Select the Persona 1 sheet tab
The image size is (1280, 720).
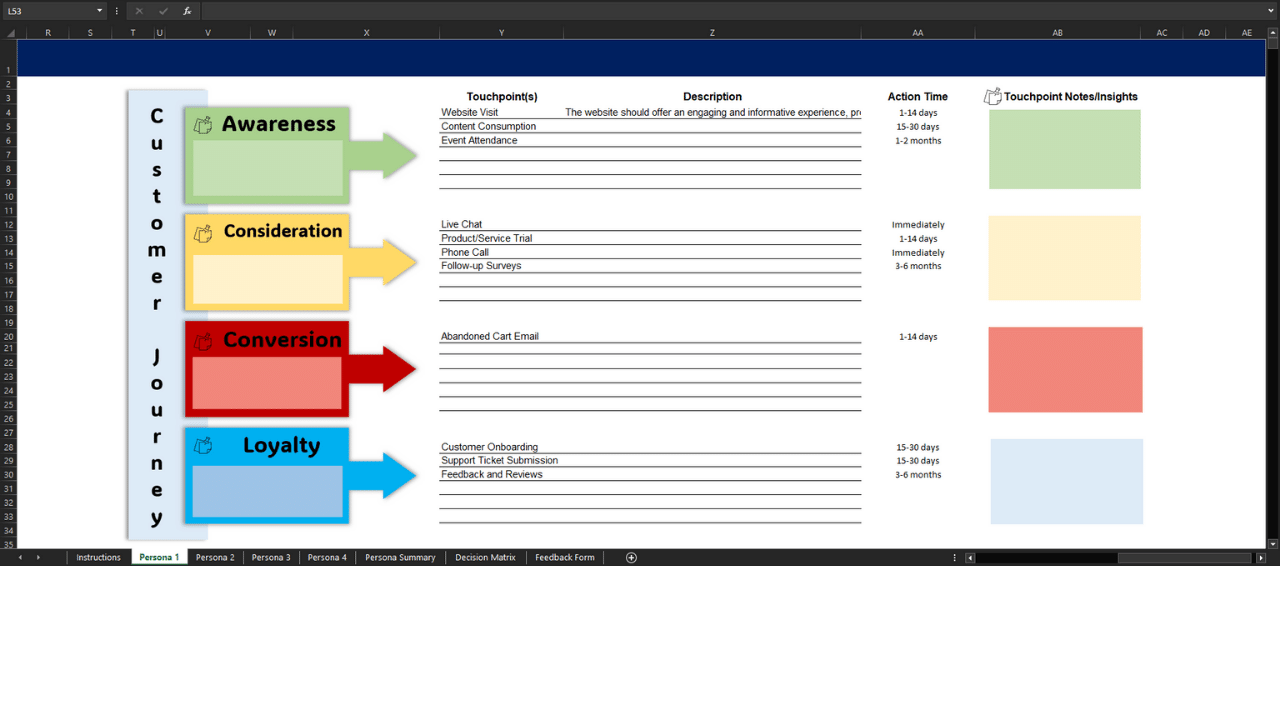(159, 558)
